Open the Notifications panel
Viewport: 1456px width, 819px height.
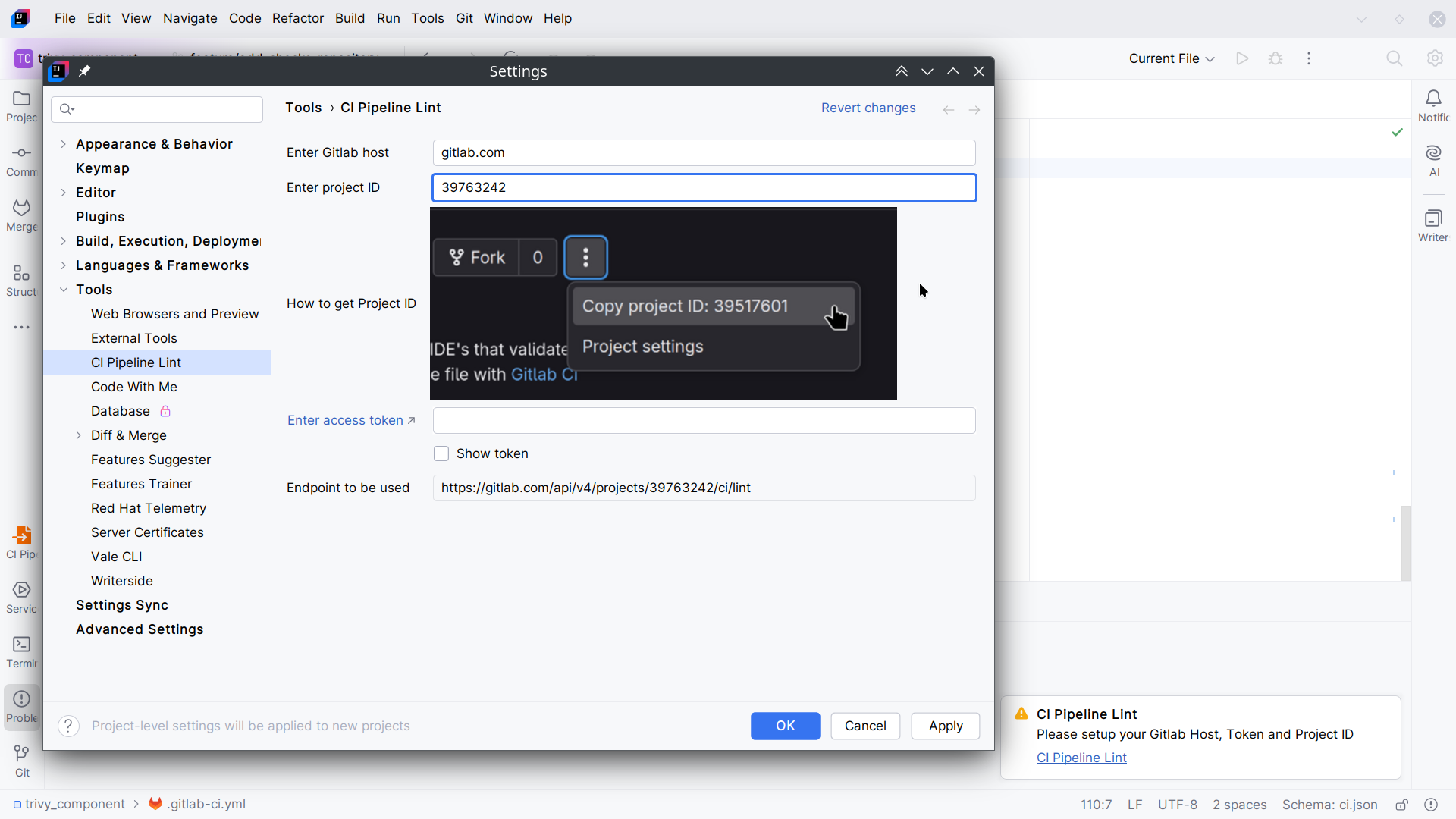[x=1433, y=106]
